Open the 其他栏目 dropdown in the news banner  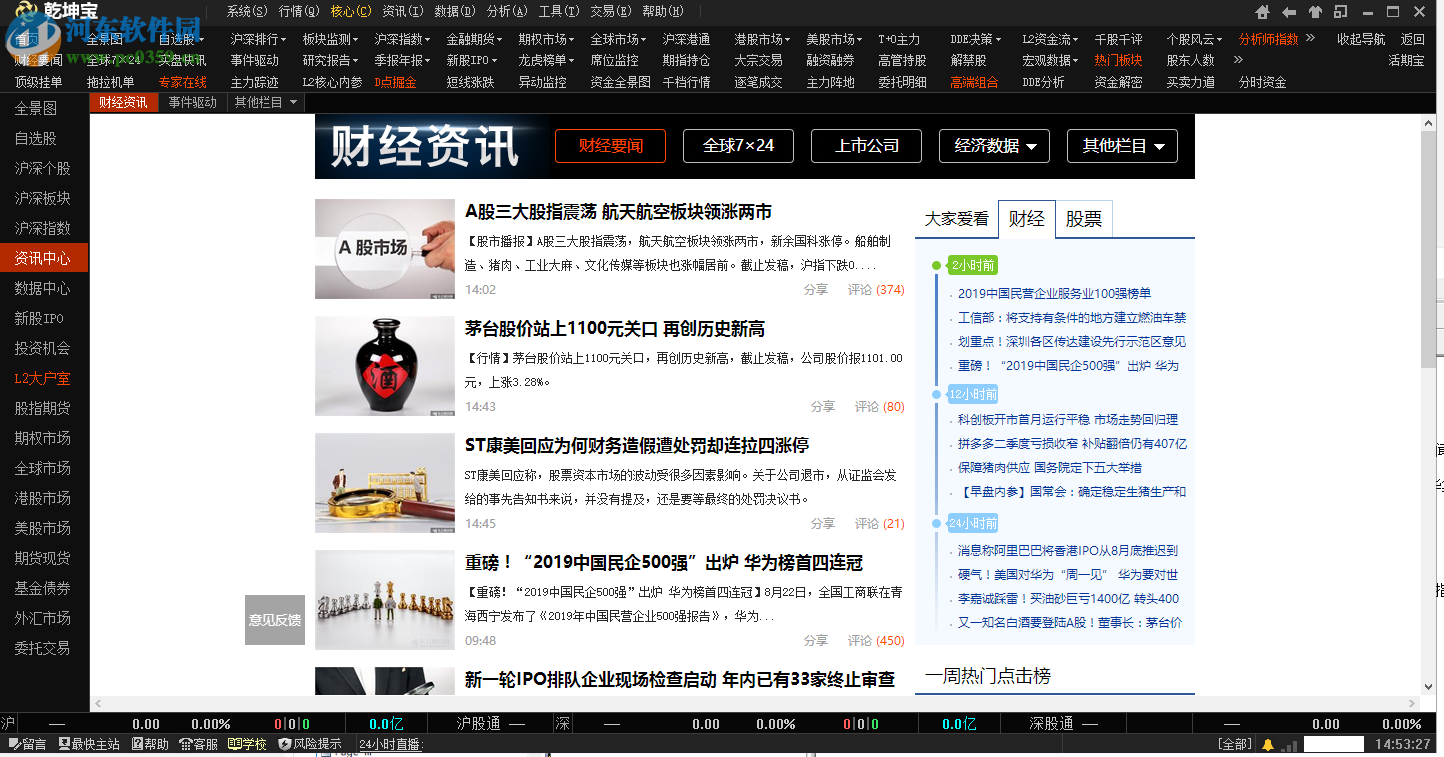point(1122,146)
